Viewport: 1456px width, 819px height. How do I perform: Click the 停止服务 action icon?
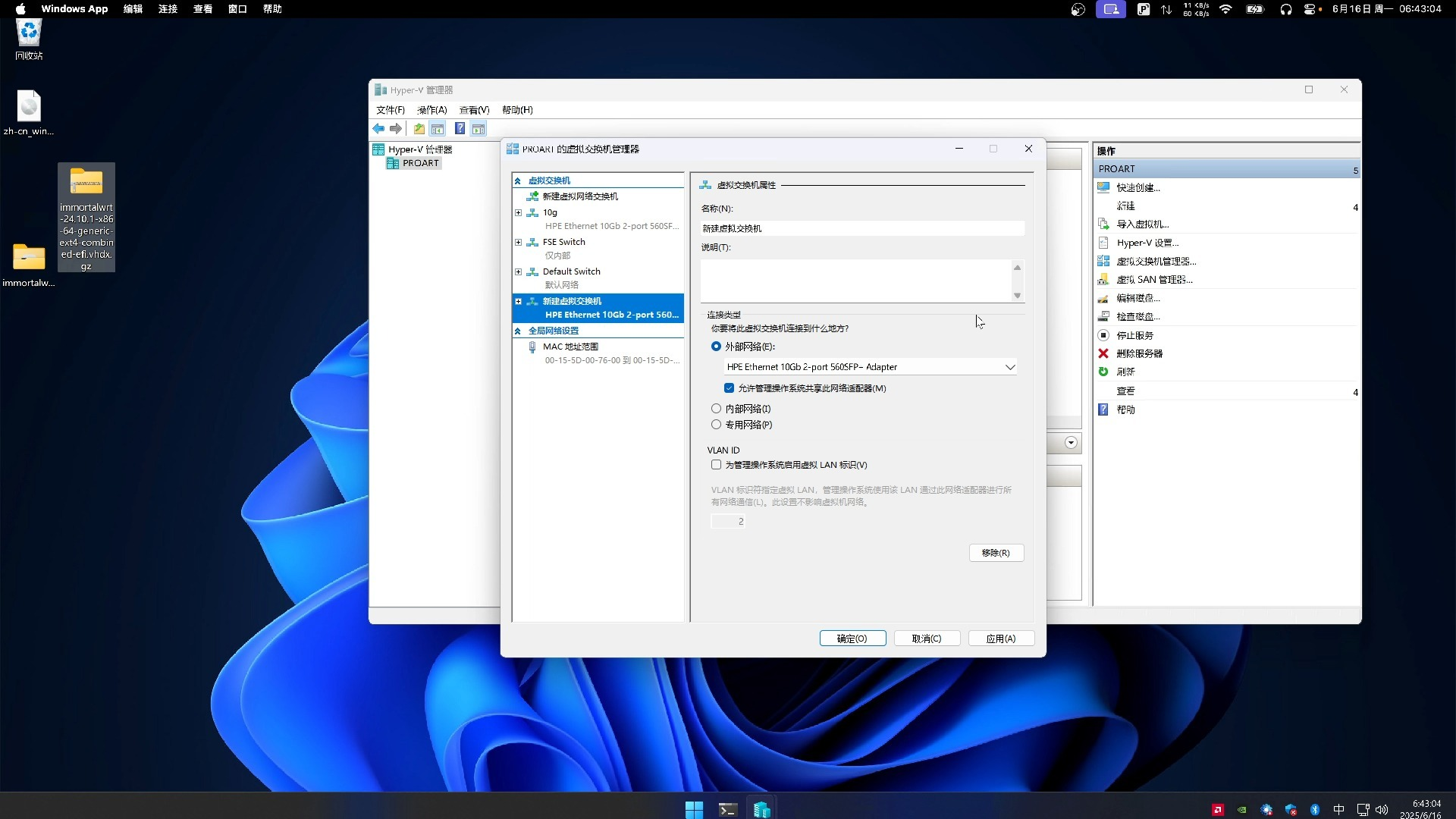click(1103, 335)
